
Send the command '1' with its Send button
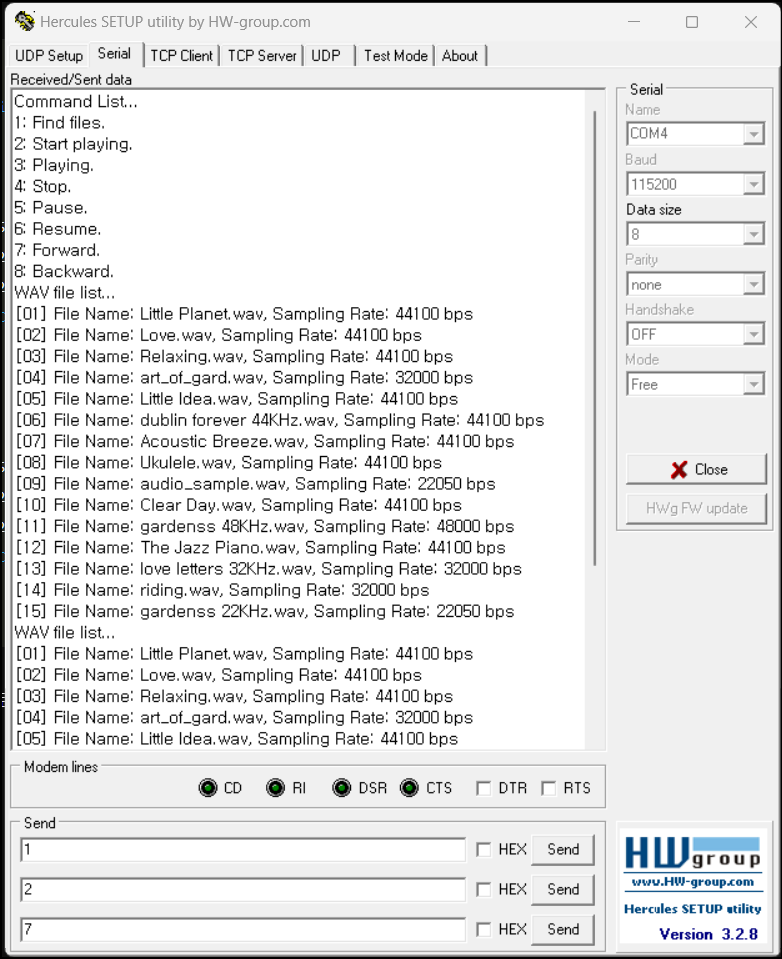tap(563, 850)
